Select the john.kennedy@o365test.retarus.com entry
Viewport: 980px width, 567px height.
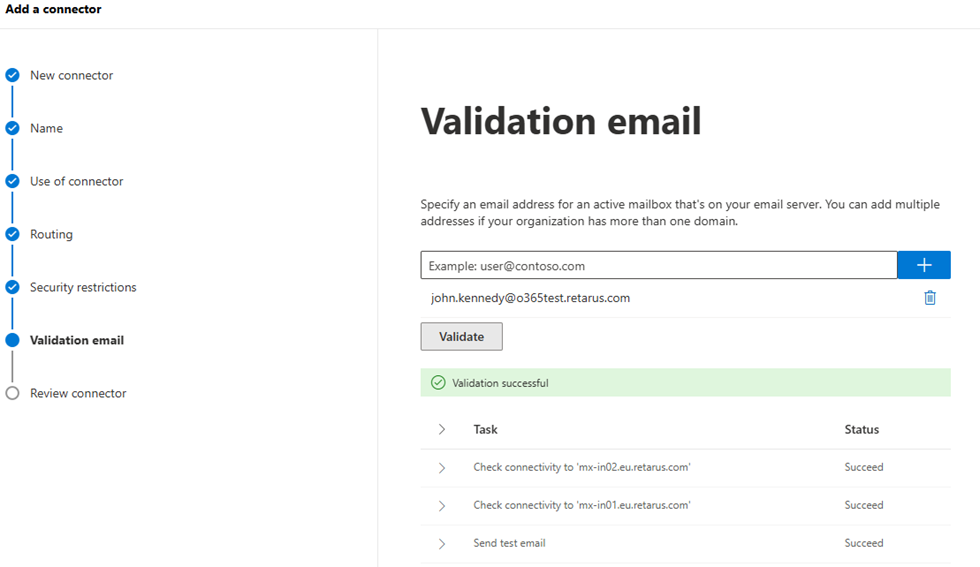point(530,298)
